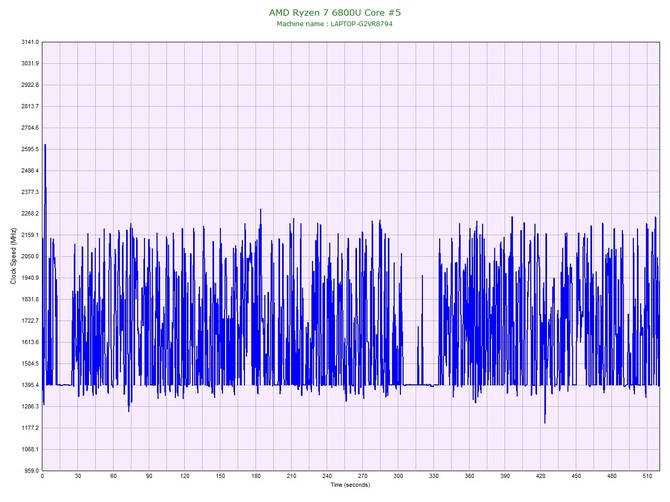Viewport: 670px width, 502px height.
Task: Click the Clock Speed (MHz) axis label
Action: click(x=13, y=256)
